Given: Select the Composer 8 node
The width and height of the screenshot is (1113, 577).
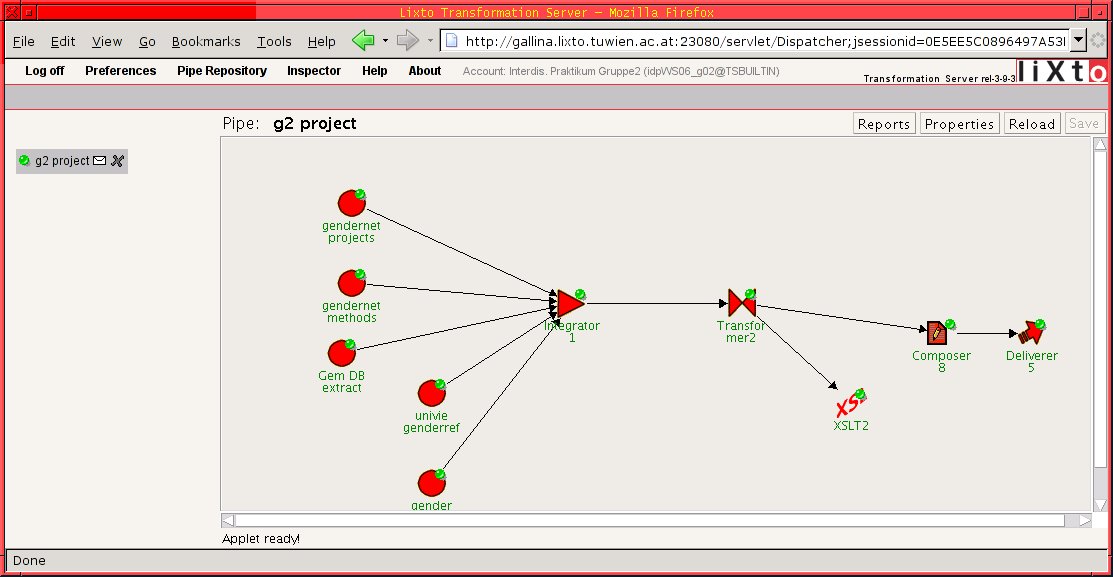Looking at the screenshot, I should [x=937, y=332].
